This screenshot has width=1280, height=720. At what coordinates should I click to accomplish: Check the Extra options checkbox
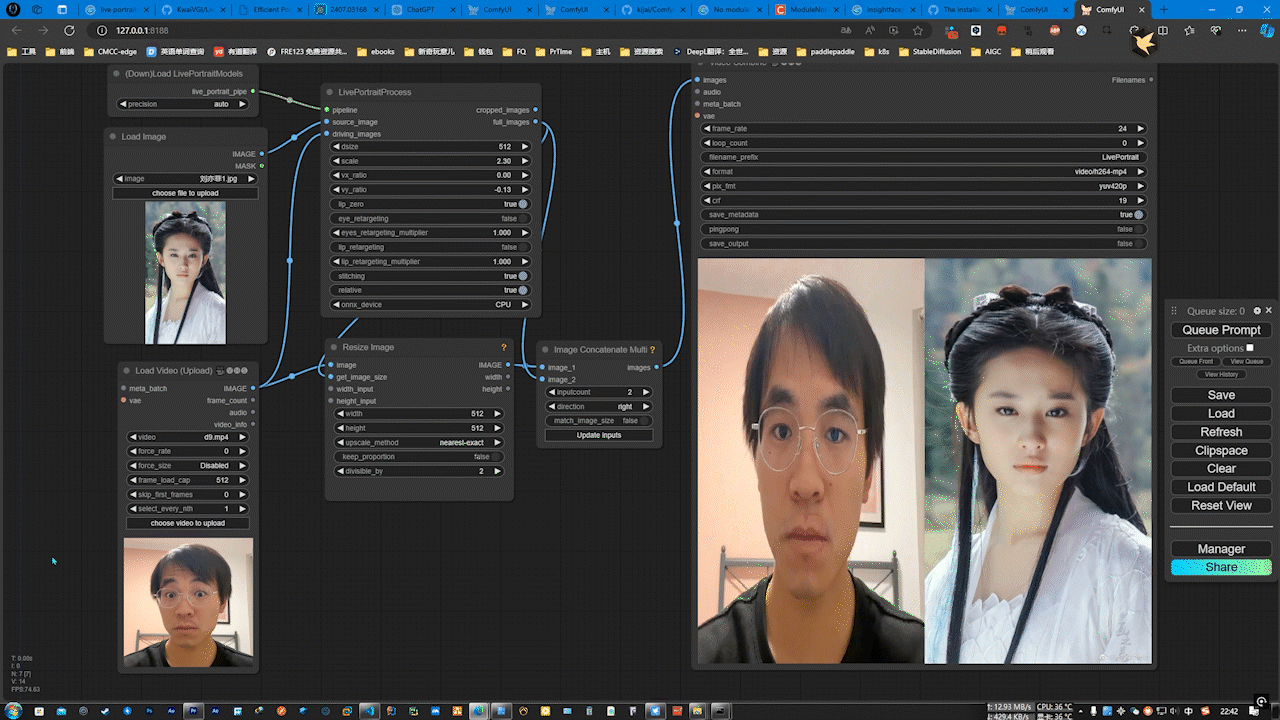[1249, 348]
